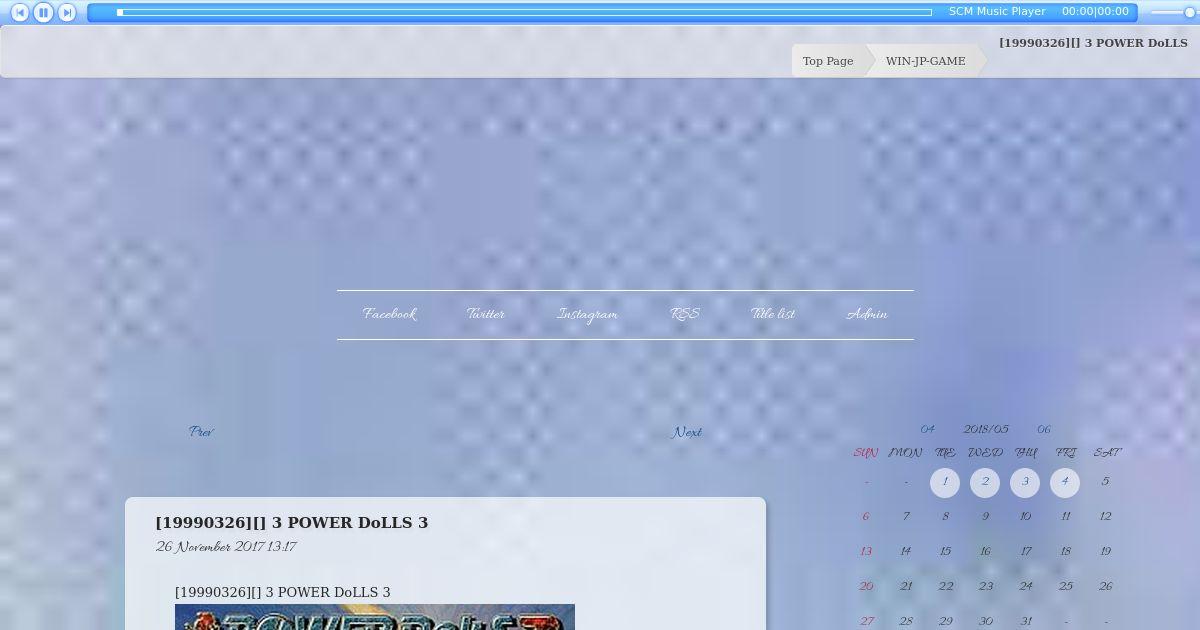Open the WIN-JP-GAME breadcrumb category
The height and width of the screenshot is (630, 1200).
coord(926,61)
